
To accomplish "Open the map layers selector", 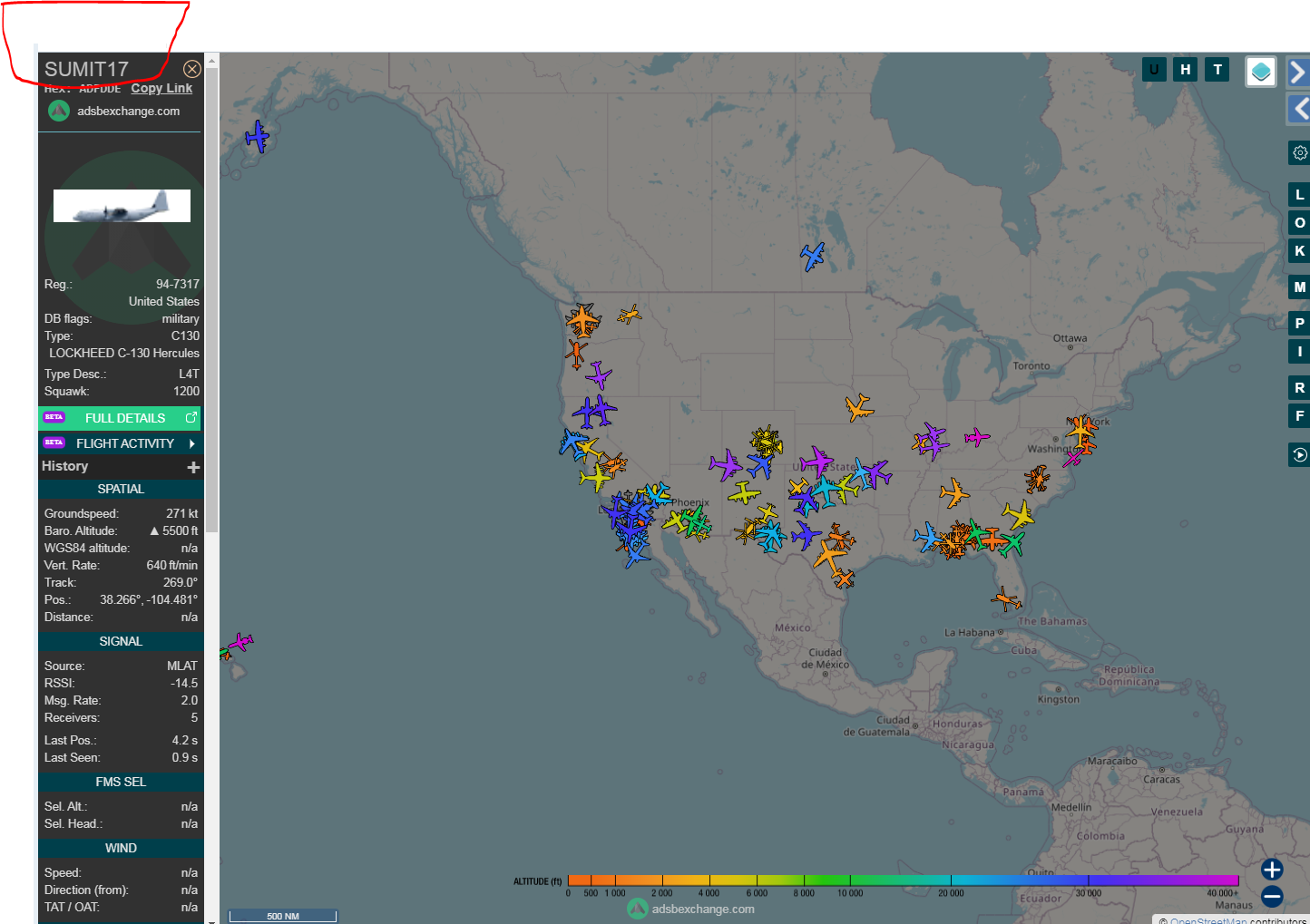I will (x=1261, y=72).
